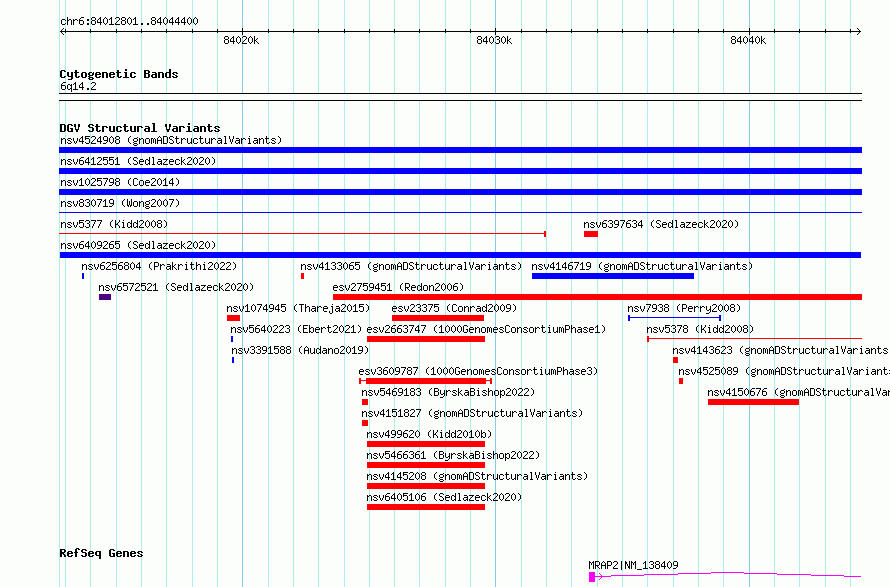Click the thin red line under nsv5377
Screen dimensions: 890x587
click(303, 234)
